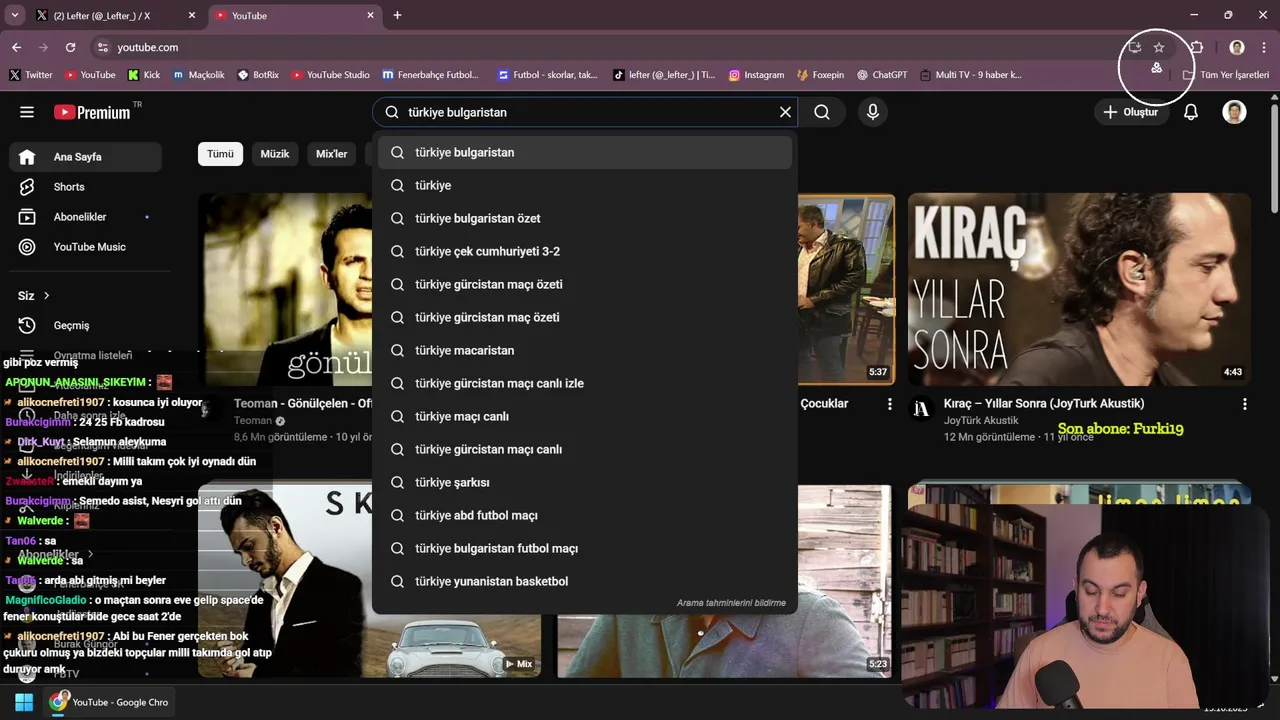Choose suggestion 'türkiye macaristan'
1280x720 pixels.
click(585, 350)
